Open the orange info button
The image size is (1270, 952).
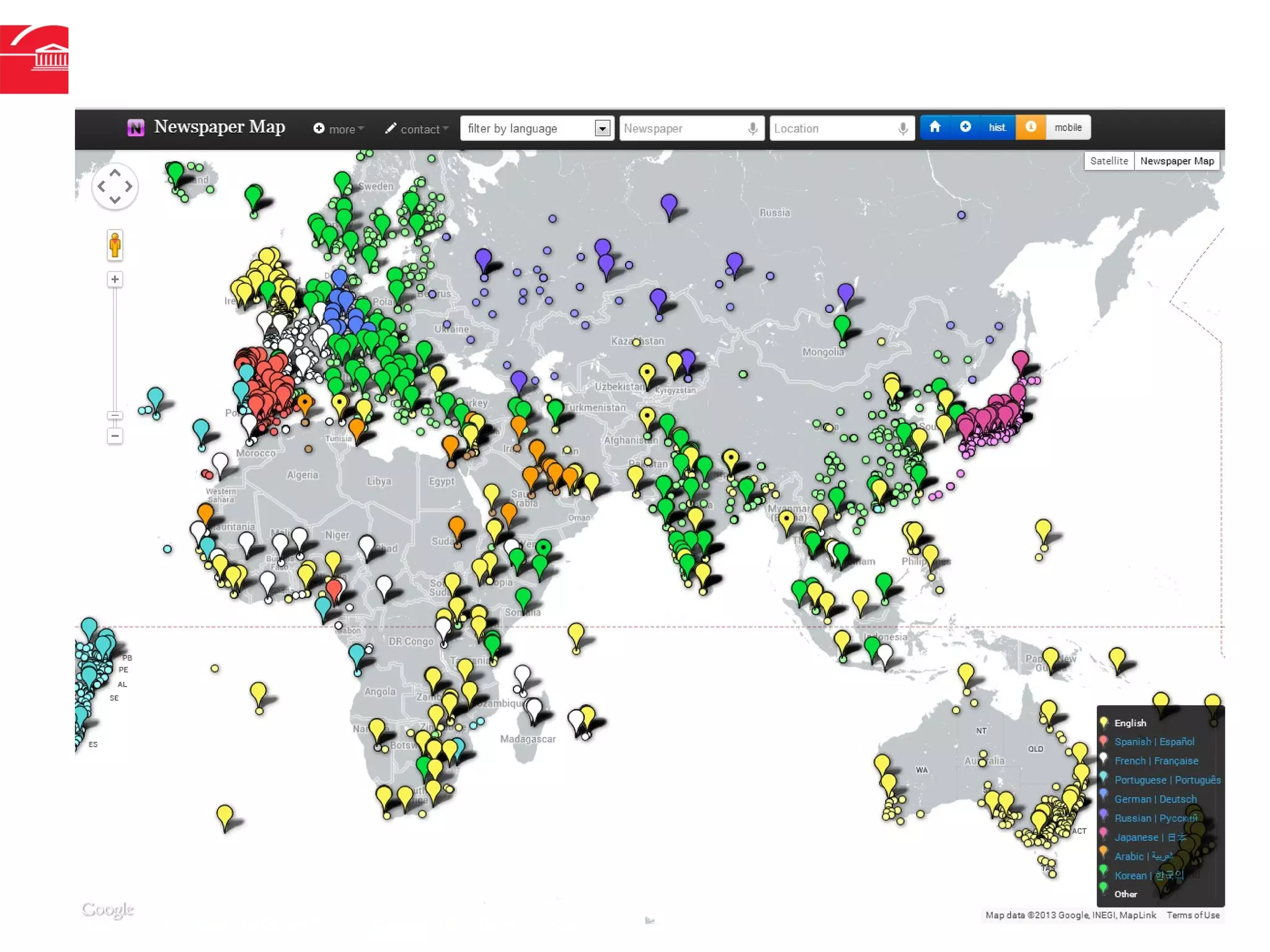(x=1030, y=128)
